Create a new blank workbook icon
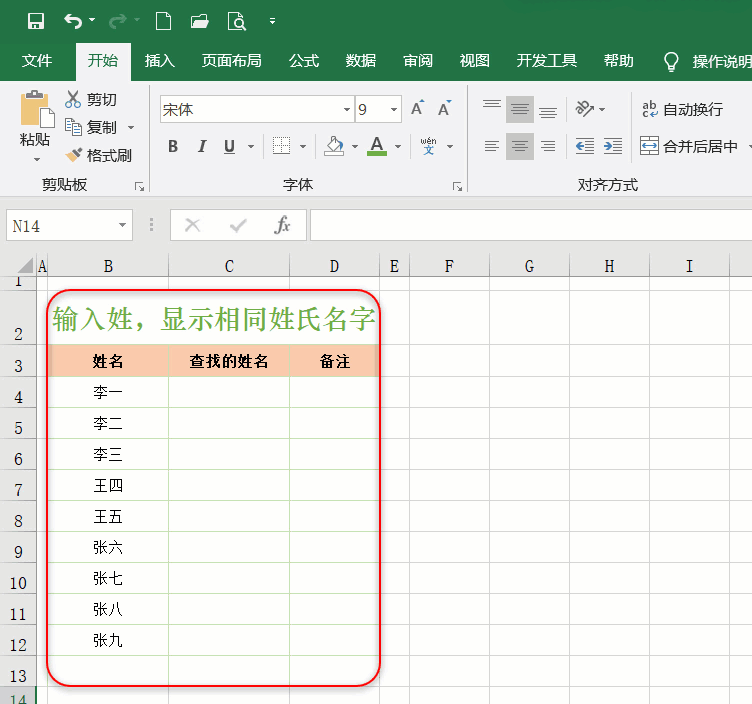Viewport: 752px width, 704px height. pos(164,21)
